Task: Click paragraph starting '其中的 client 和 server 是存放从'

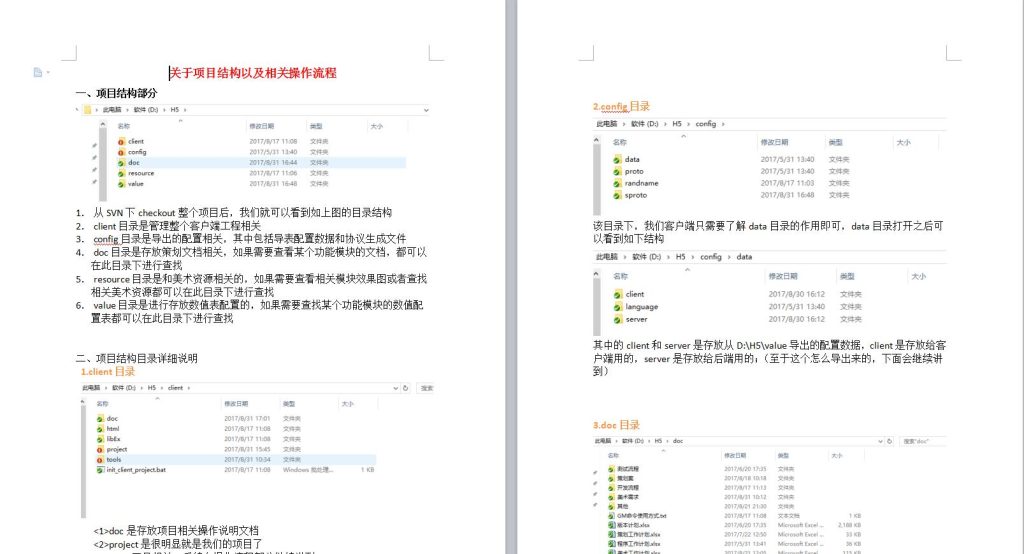Action: pos(769,358)
